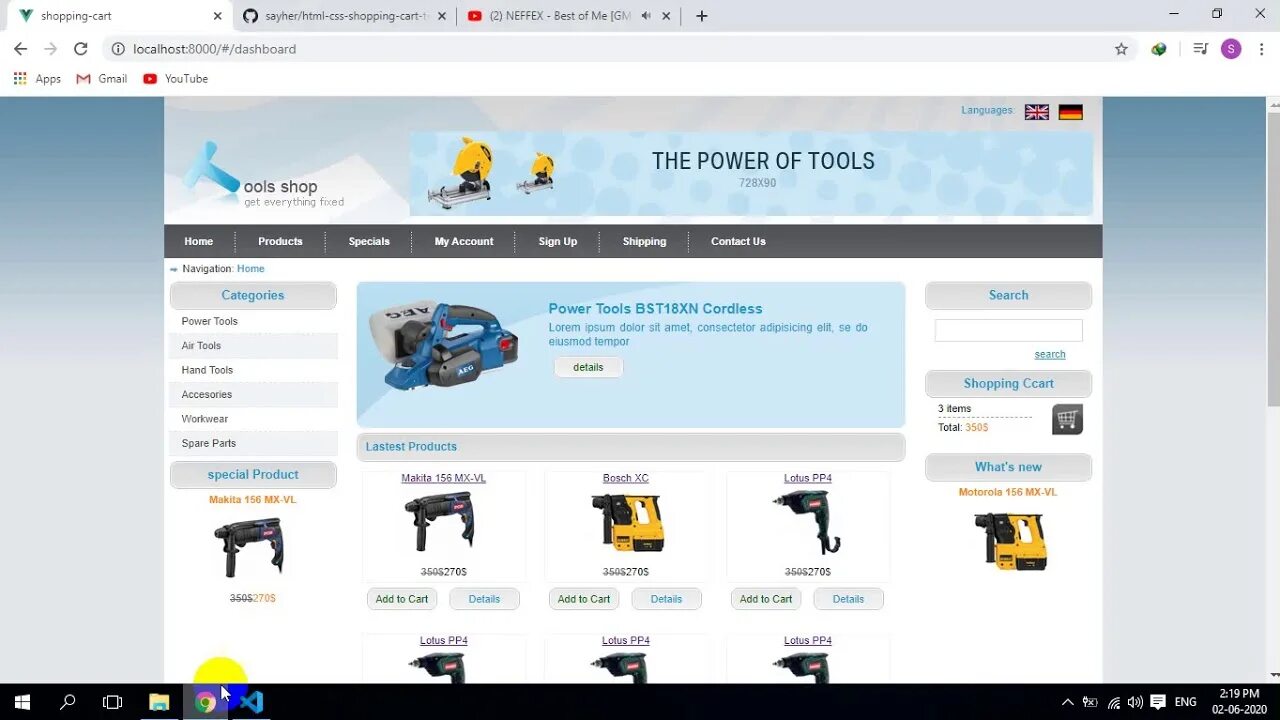This screenshot has width=1280, height=720.
Task: Go back with the browser back arrow
Action: tap(20, 49)
